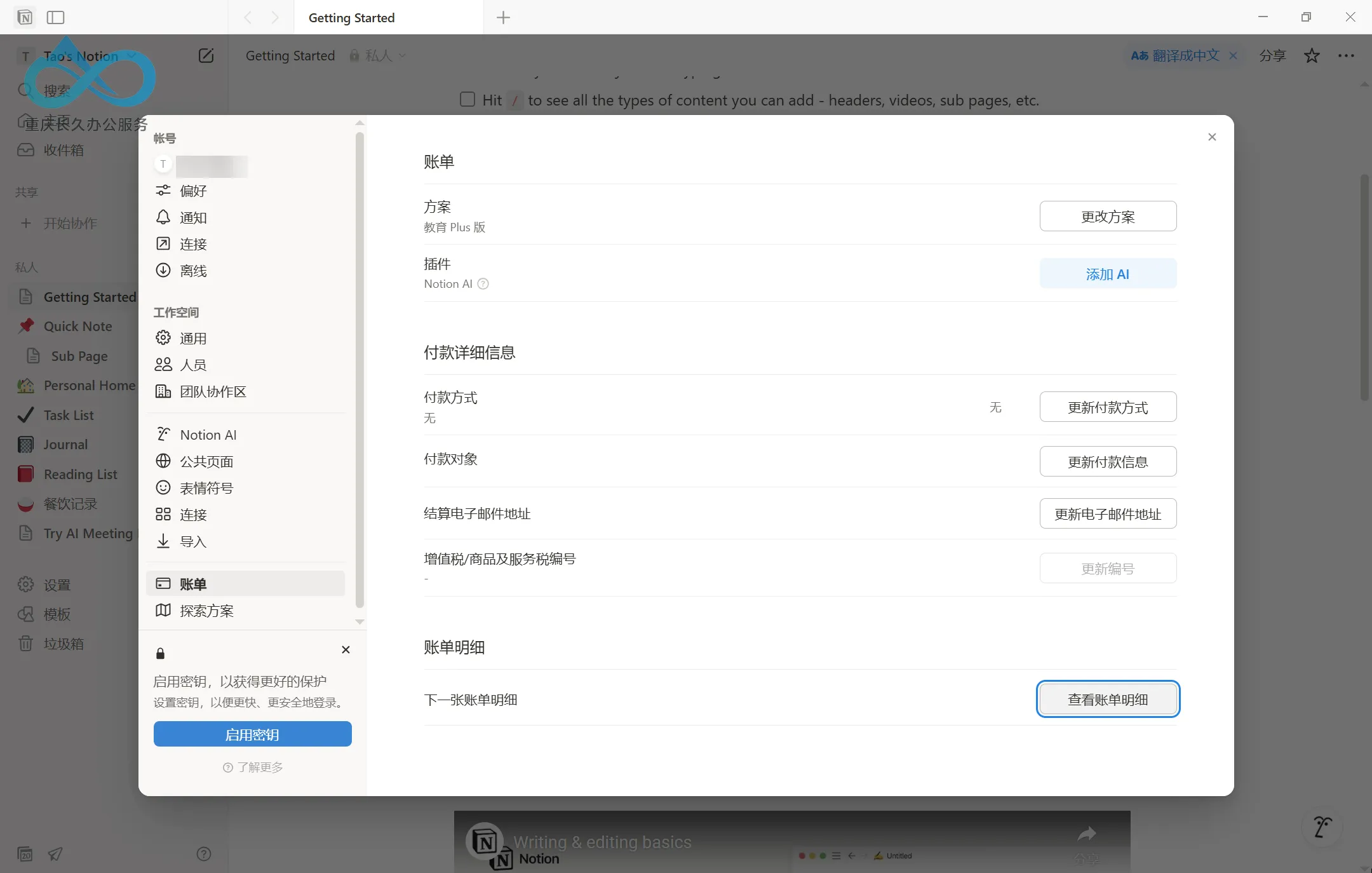Click 更新电子邮件地址 button
The image size is (1372, 873).
1108,514
